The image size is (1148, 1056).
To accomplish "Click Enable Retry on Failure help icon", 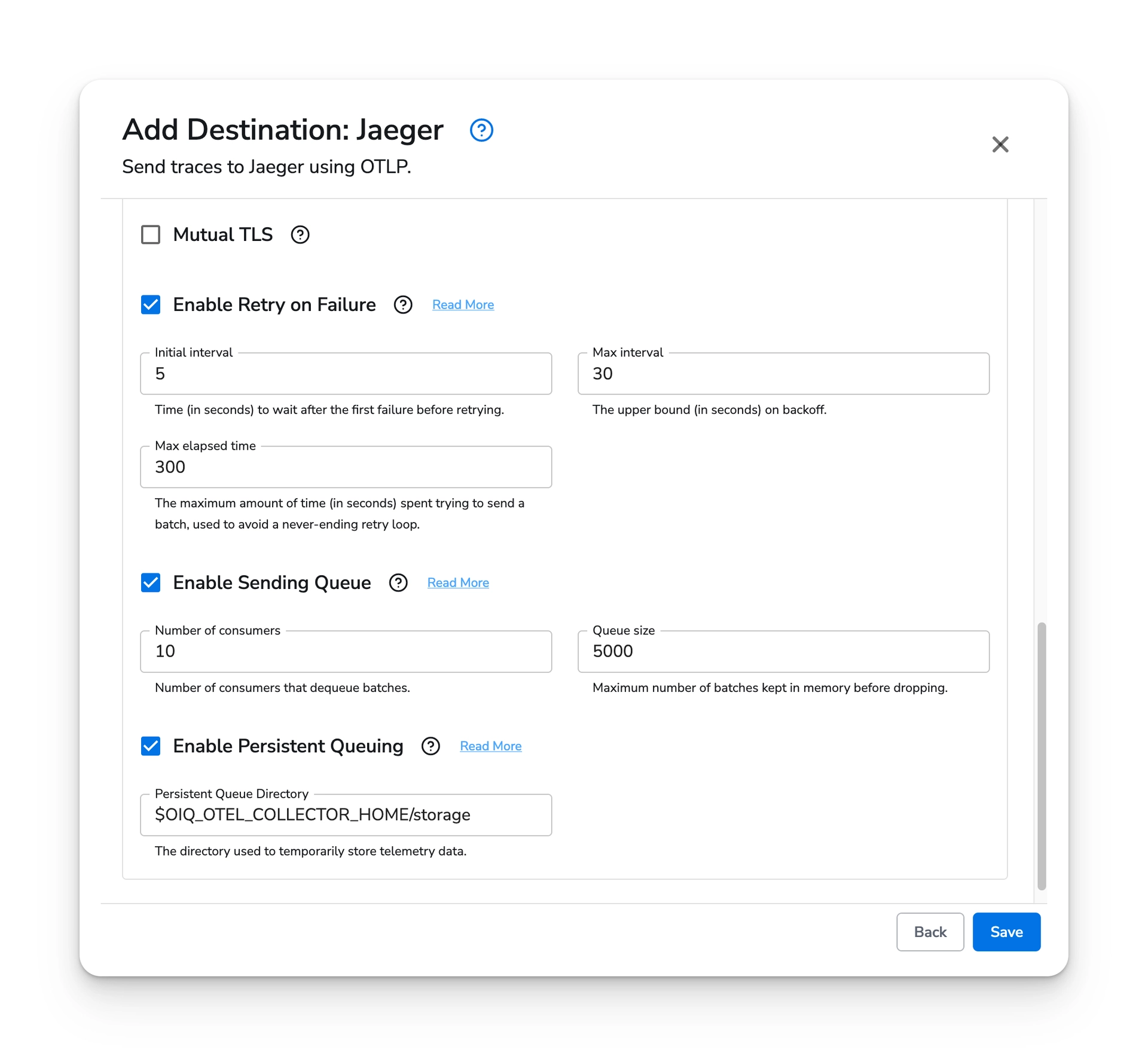I will pyautogui.click(x=403, y=304).
